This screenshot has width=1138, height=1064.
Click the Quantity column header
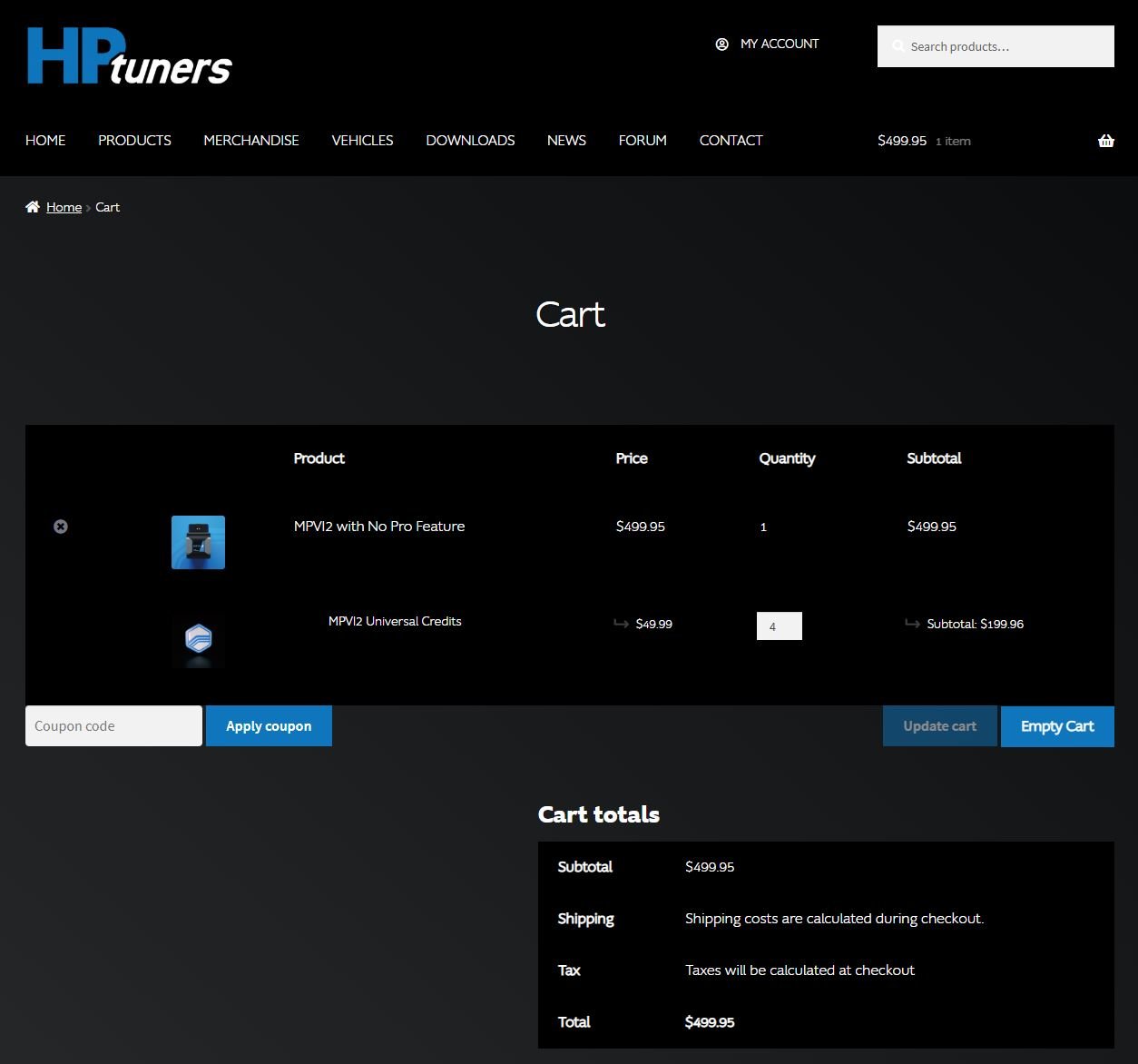(787, 458)
